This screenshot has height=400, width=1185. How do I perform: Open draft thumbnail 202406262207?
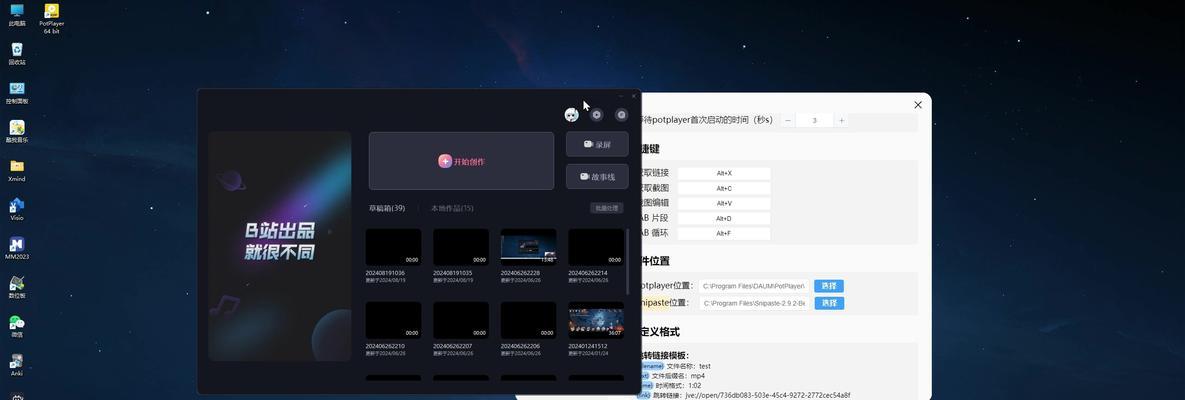[460, 321]
